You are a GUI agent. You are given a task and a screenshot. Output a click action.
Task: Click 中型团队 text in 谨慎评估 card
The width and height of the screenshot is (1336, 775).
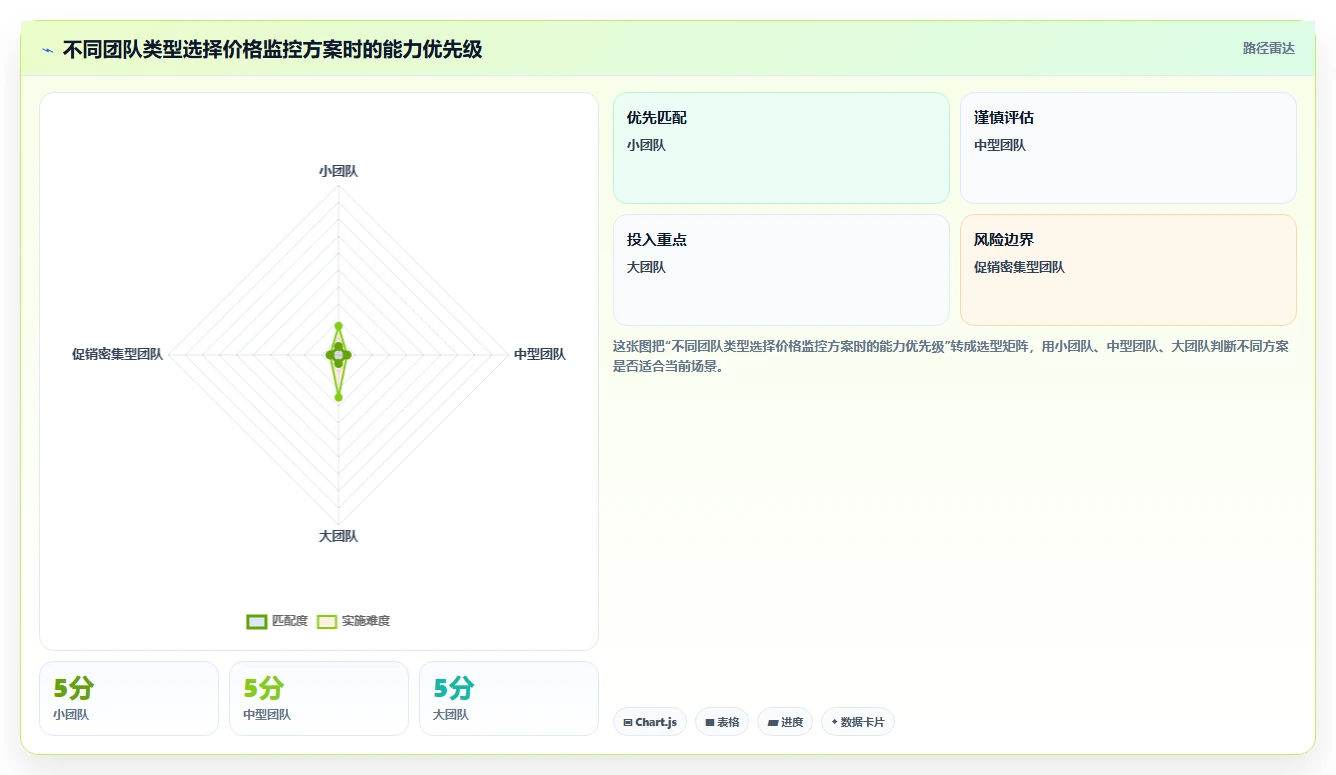pos(1000,145)
